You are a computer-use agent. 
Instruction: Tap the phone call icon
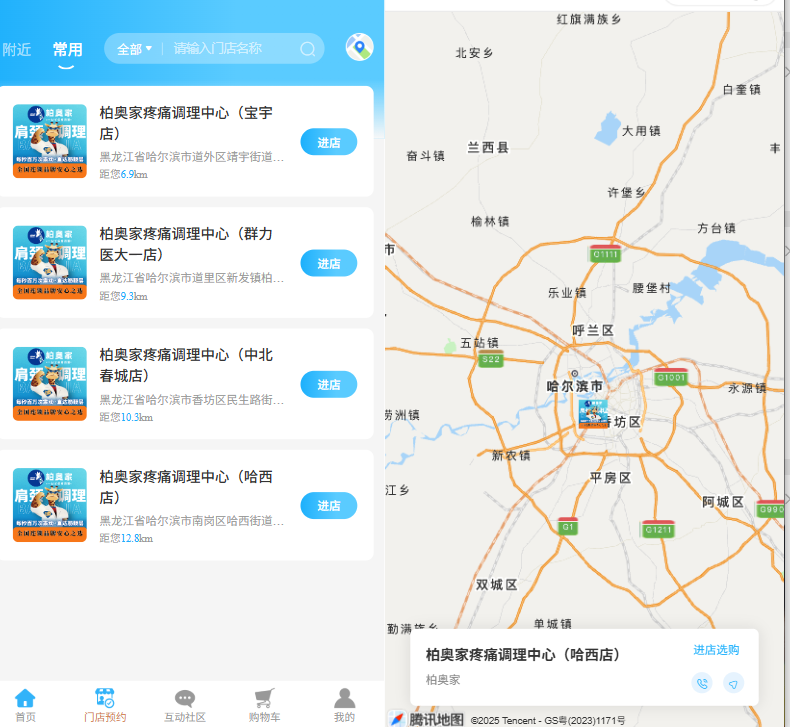point(701,683)
